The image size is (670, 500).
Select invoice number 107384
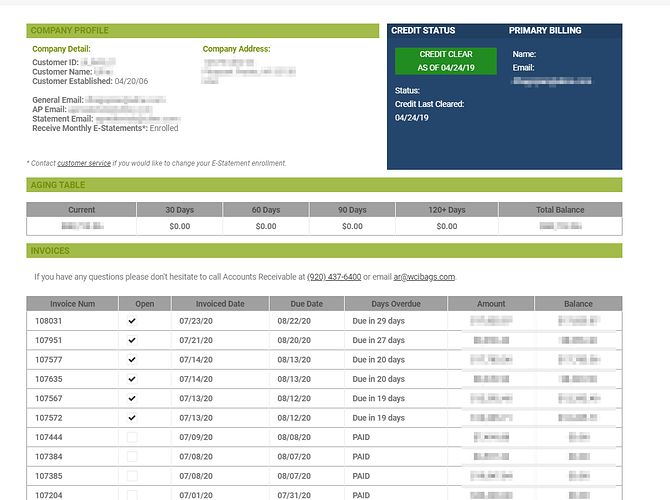coord(48,456)
